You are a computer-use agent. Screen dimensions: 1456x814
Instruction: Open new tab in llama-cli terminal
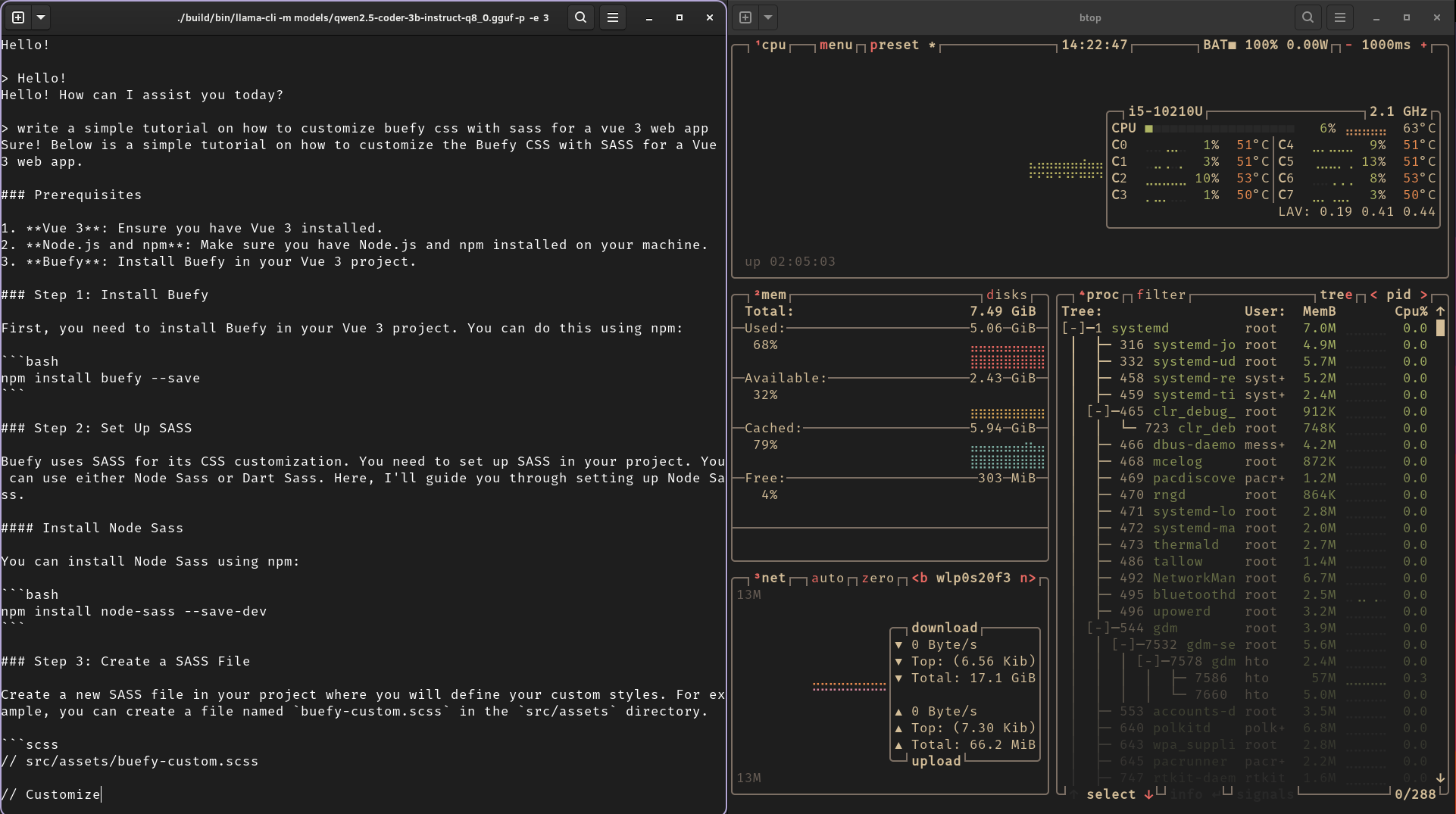18,17
